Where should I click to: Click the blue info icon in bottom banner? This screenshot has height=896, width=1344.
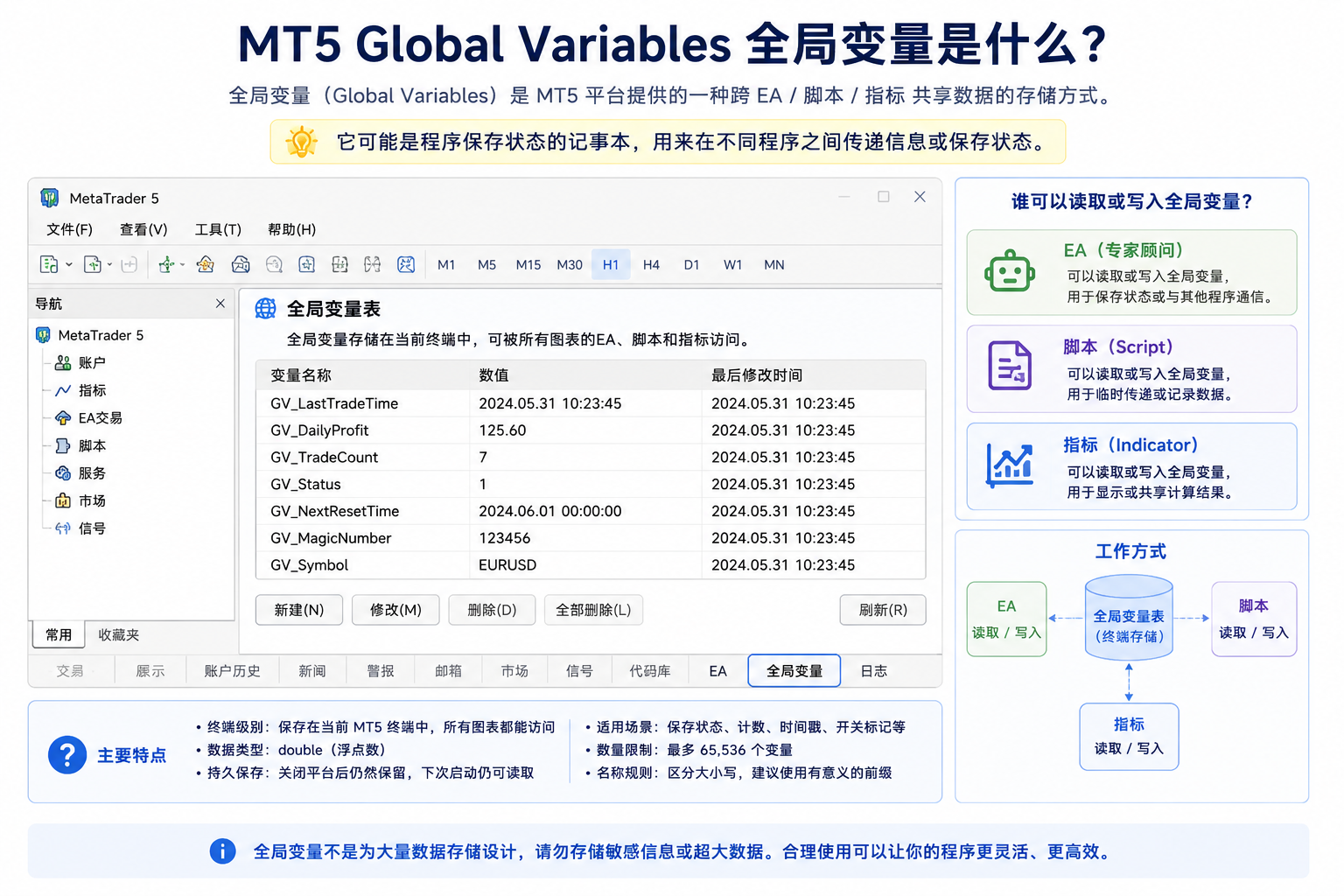pyautogui.click(x=223, y=851)
